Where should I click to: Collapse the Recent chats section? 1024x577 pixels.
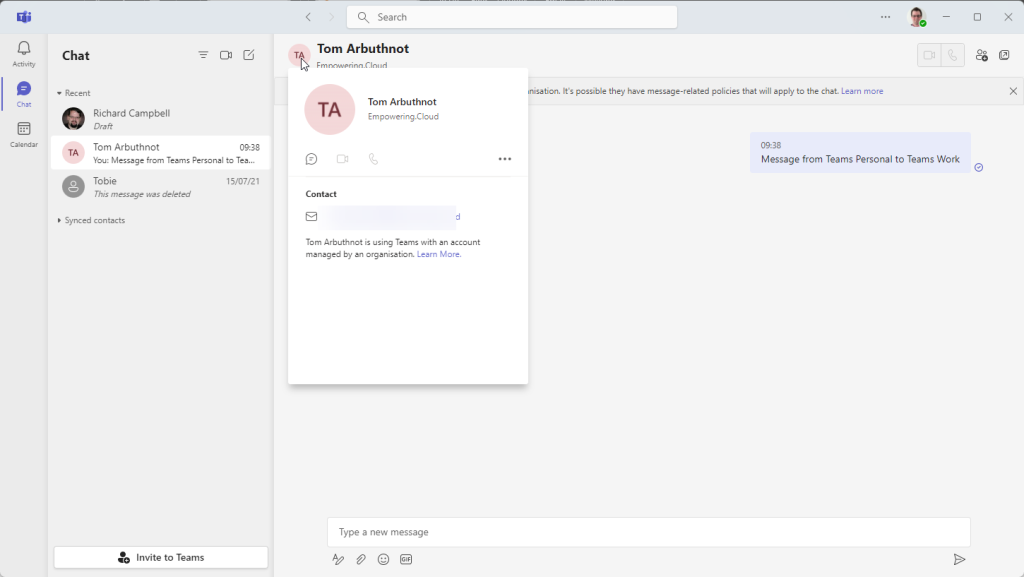coord(59,93)
